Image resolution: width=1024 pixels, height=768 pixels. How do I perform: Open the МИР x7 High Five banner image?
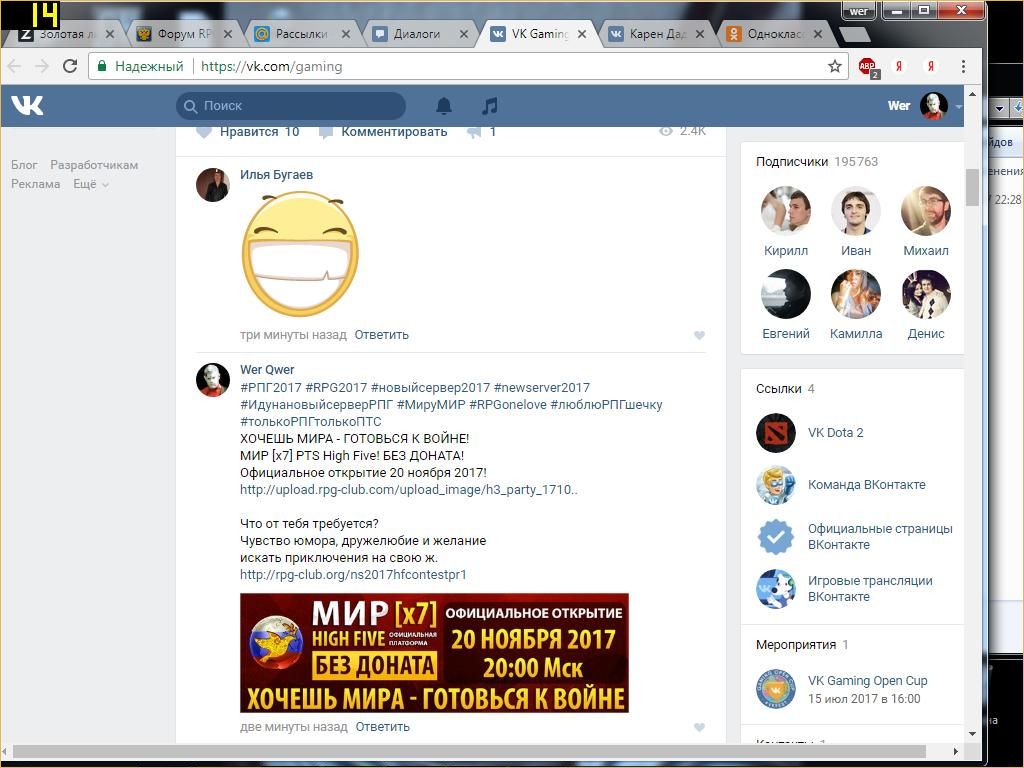coord(434,652)
